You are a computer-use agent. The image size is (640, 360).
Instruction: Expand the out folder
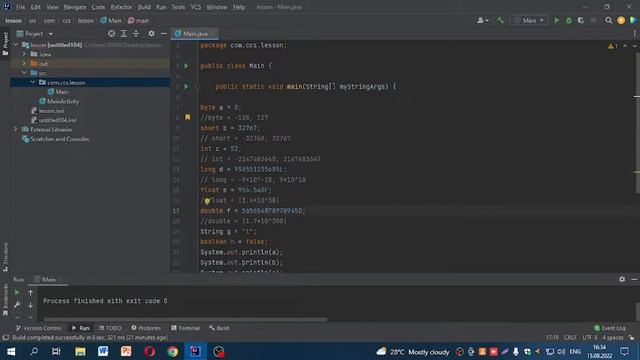pyautogui.click(x=24, y=63)
